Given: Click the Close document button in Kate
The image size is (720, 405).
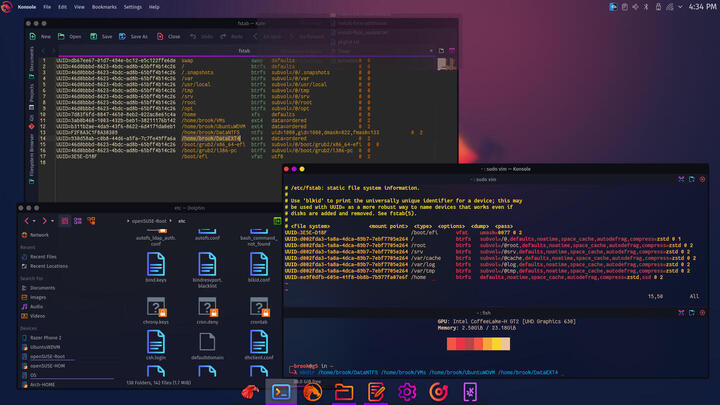Looking at the screenshot, I should click(169, 36).
